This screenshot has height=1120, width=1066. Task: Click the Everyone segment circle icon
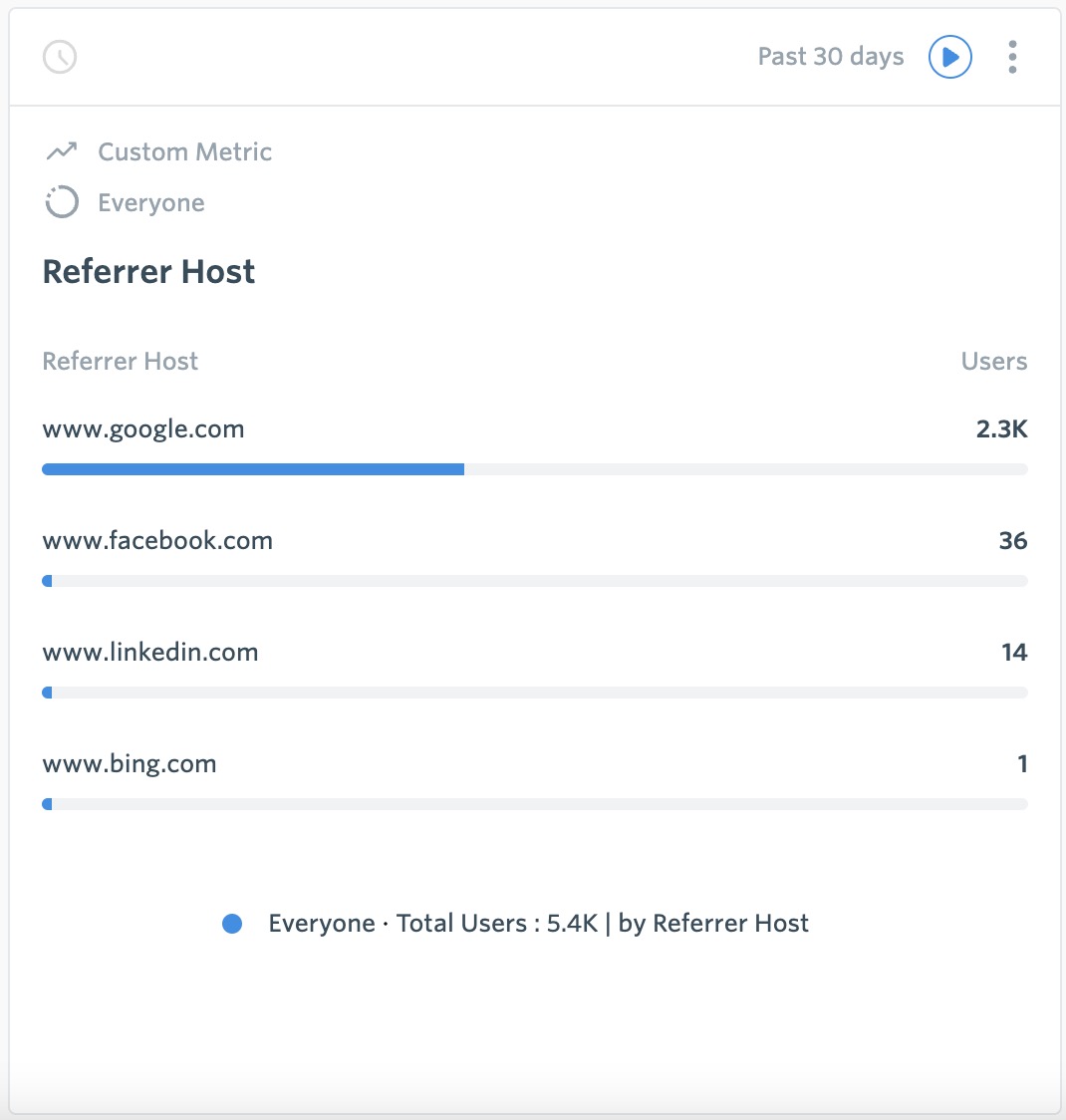coord(62,202)
